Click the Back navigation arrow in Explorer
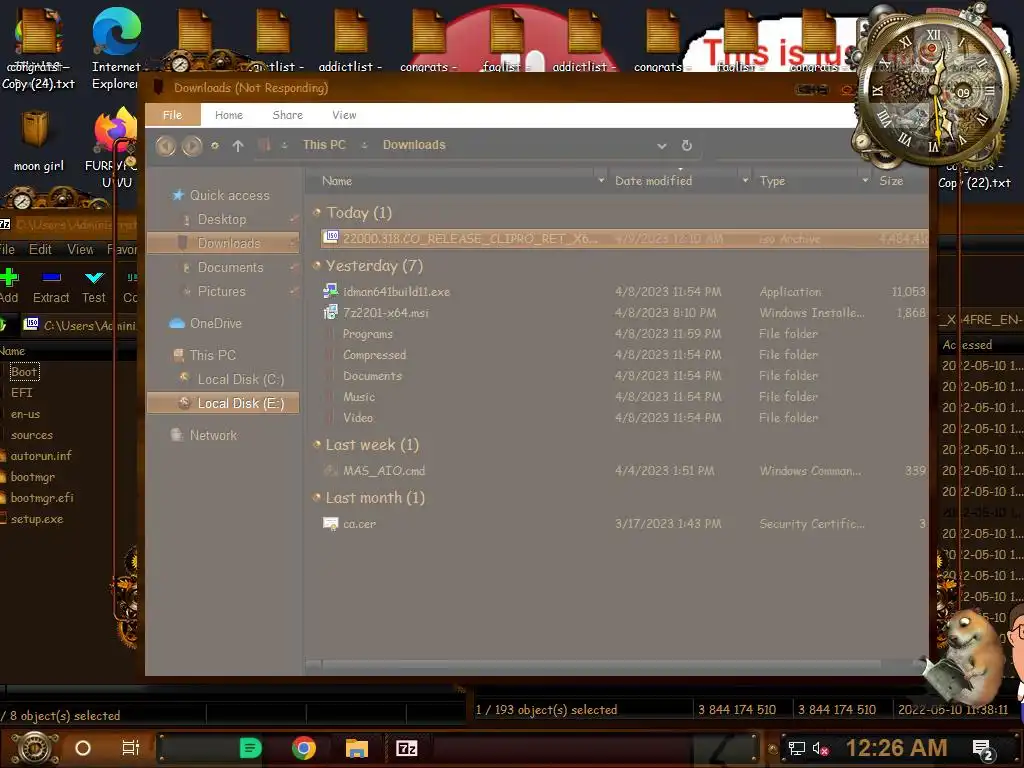The image size is (1024, 768). (x=166, y=145)
